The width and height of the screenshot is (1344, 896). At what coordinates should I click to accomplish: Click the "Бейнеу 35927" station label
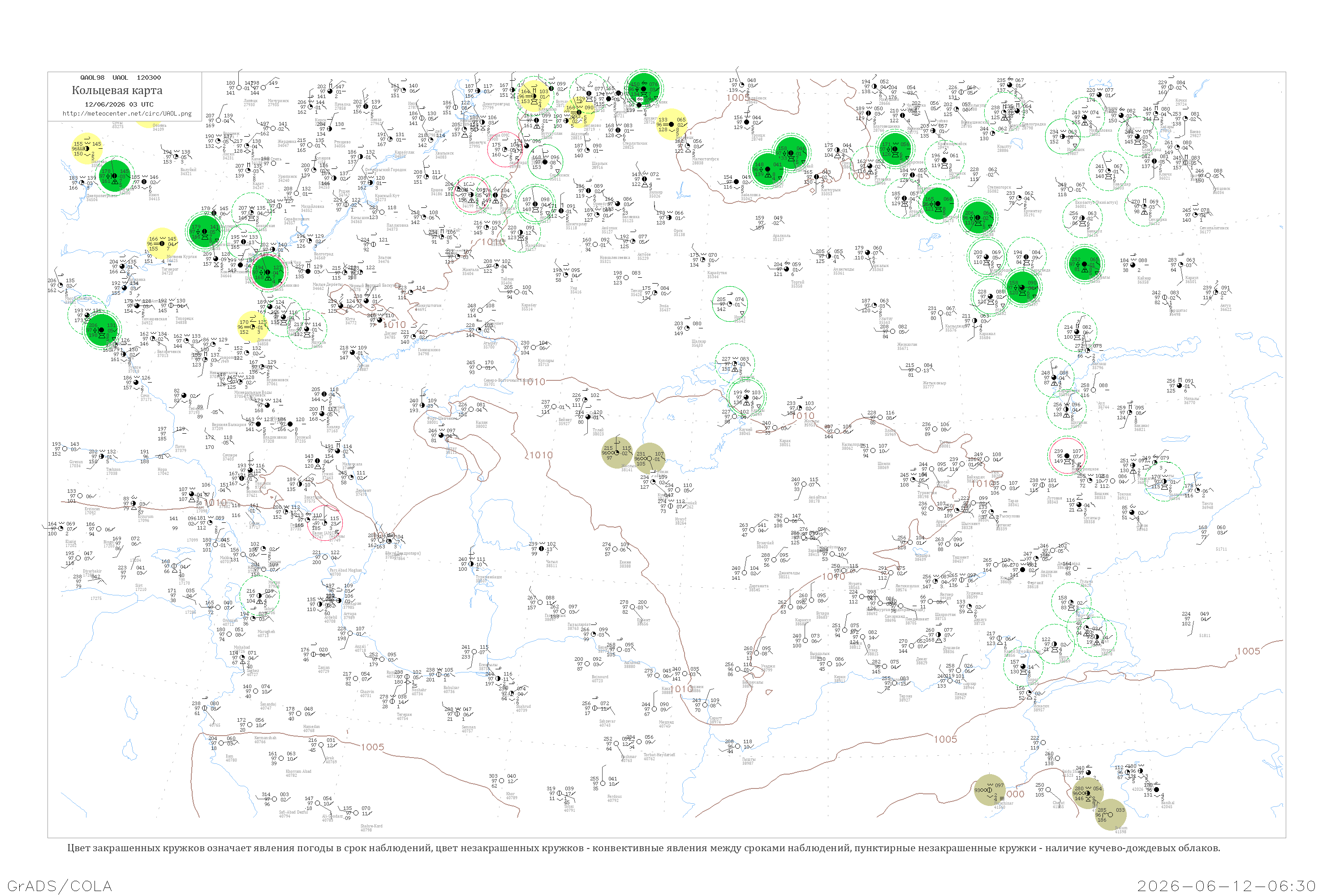pyautogui.click(x=564, y=421)
